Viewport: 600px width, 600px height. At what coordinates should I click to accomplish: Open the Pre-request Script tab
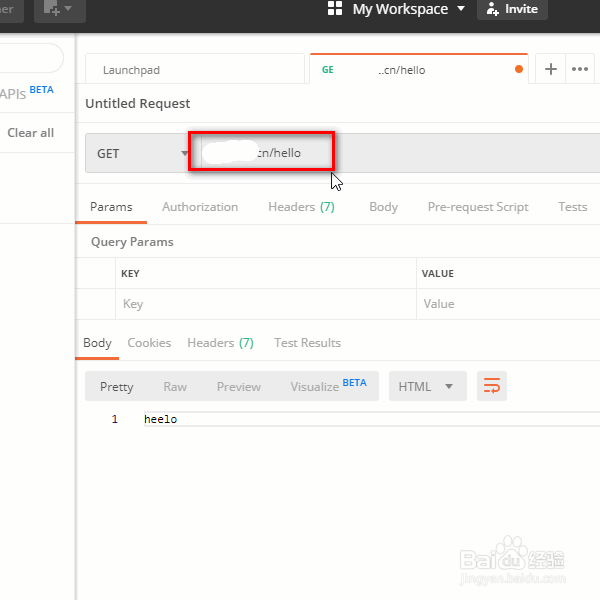point(478,207)
